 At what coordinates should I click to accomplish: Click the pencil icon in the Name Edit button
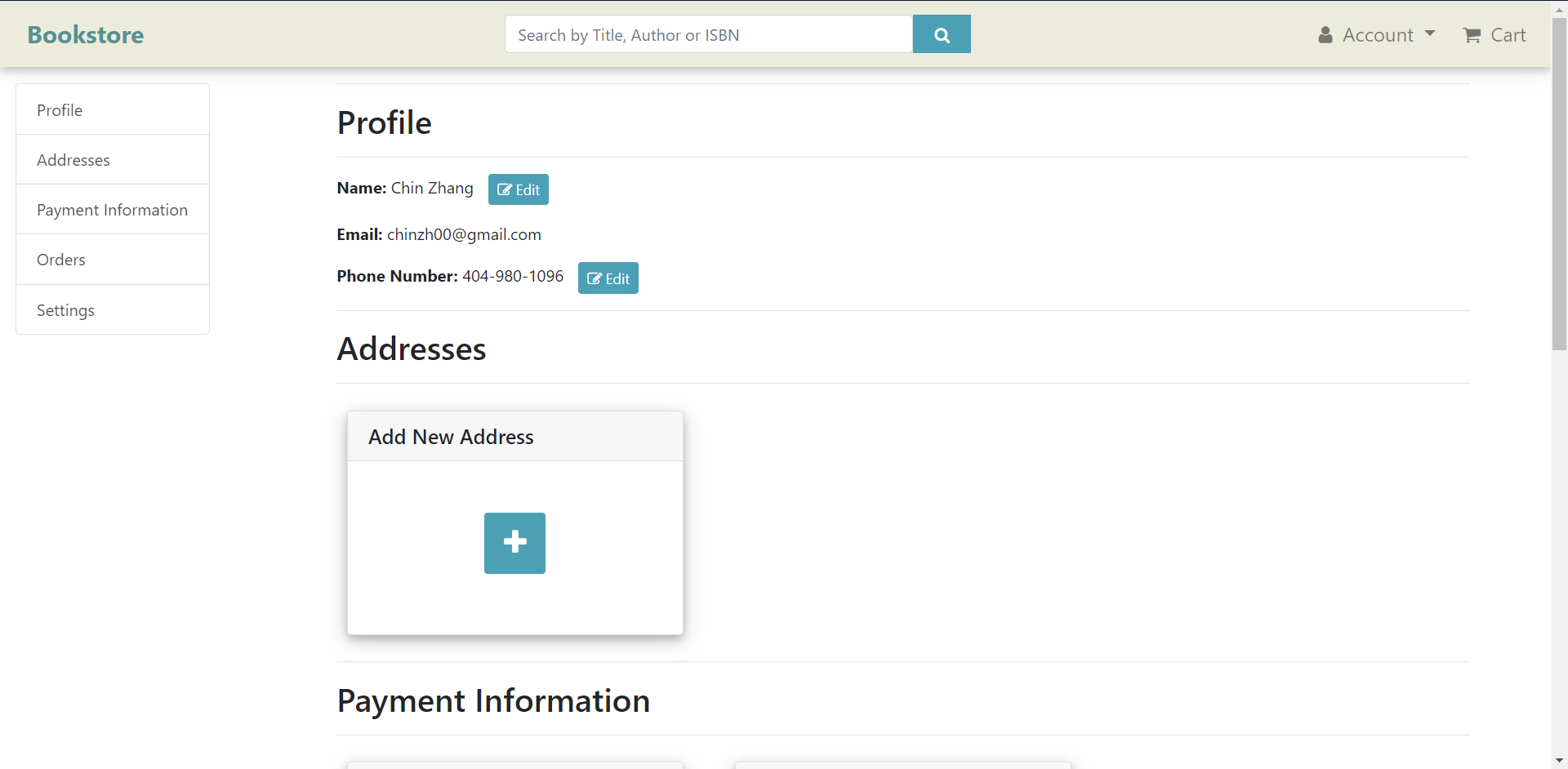point(505,189)
